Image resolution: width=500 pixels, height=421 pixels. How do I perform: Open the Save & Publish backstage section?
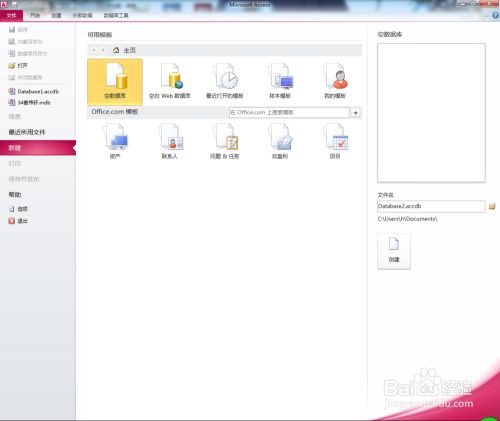pos(24,179)
